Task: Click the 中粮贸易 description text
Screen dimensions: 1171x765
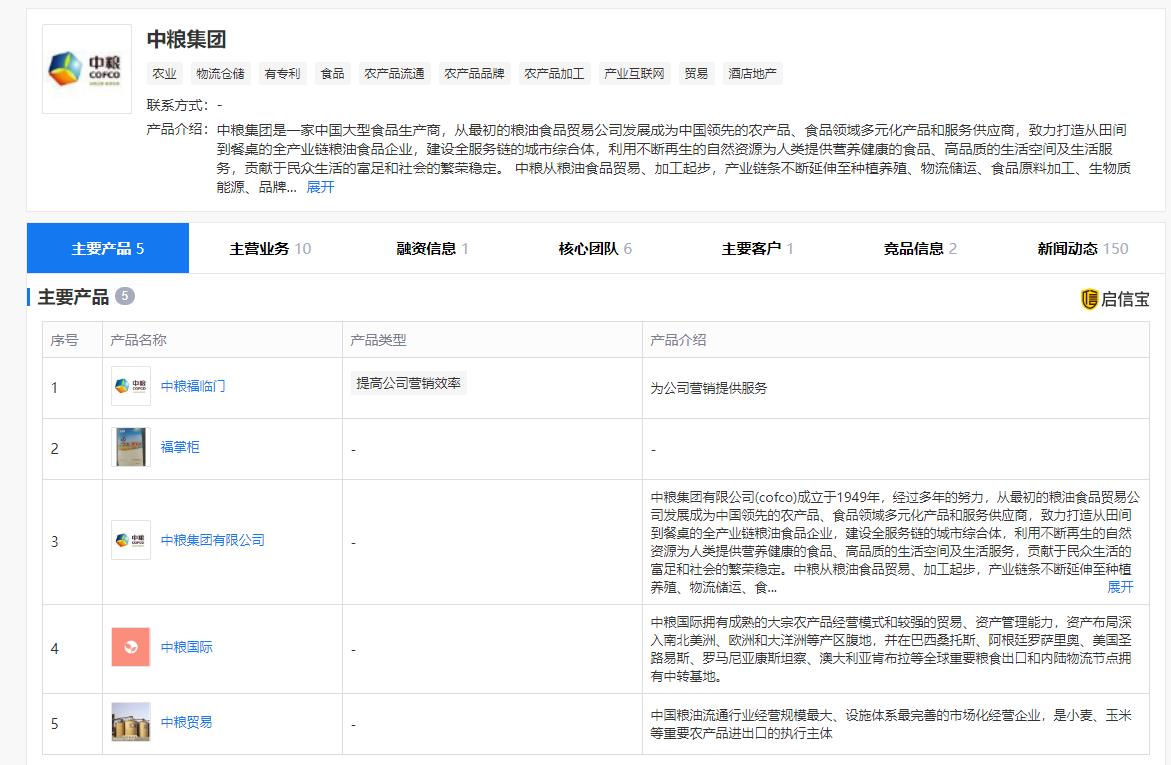Action: pyautogui.click(x=891, y=725)
